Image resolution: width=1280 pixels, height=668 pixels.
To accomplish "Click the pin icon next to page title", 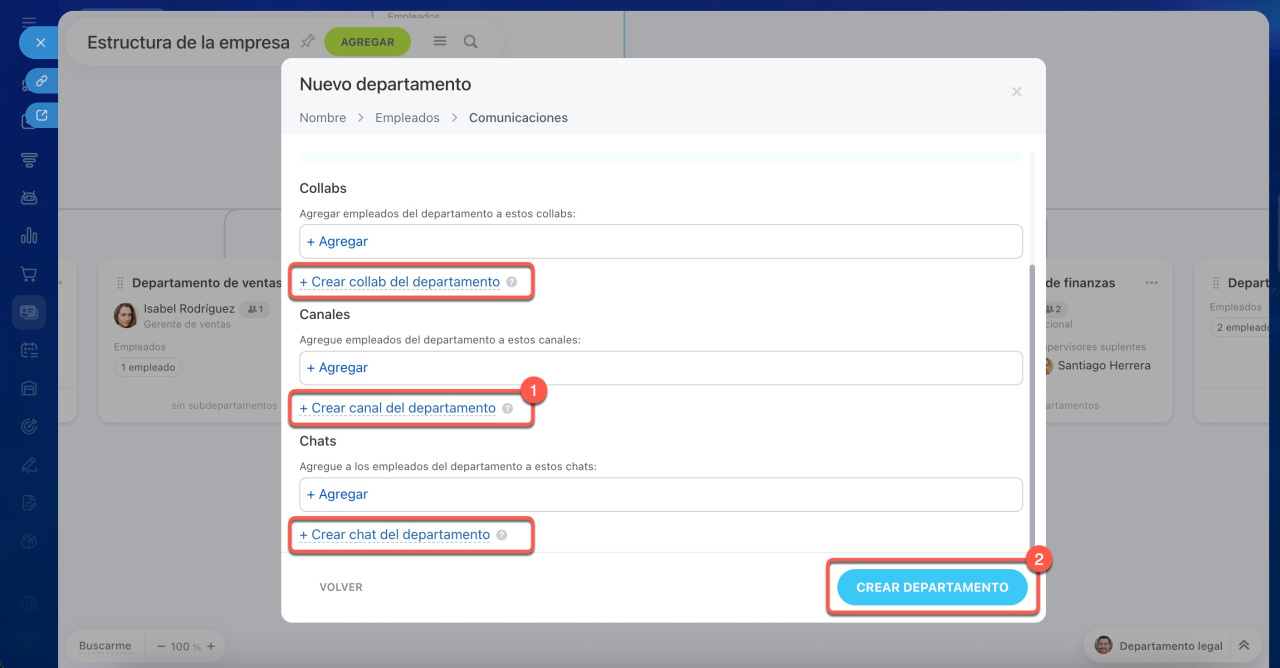I will pyautogui.click(x=308, y=41).
